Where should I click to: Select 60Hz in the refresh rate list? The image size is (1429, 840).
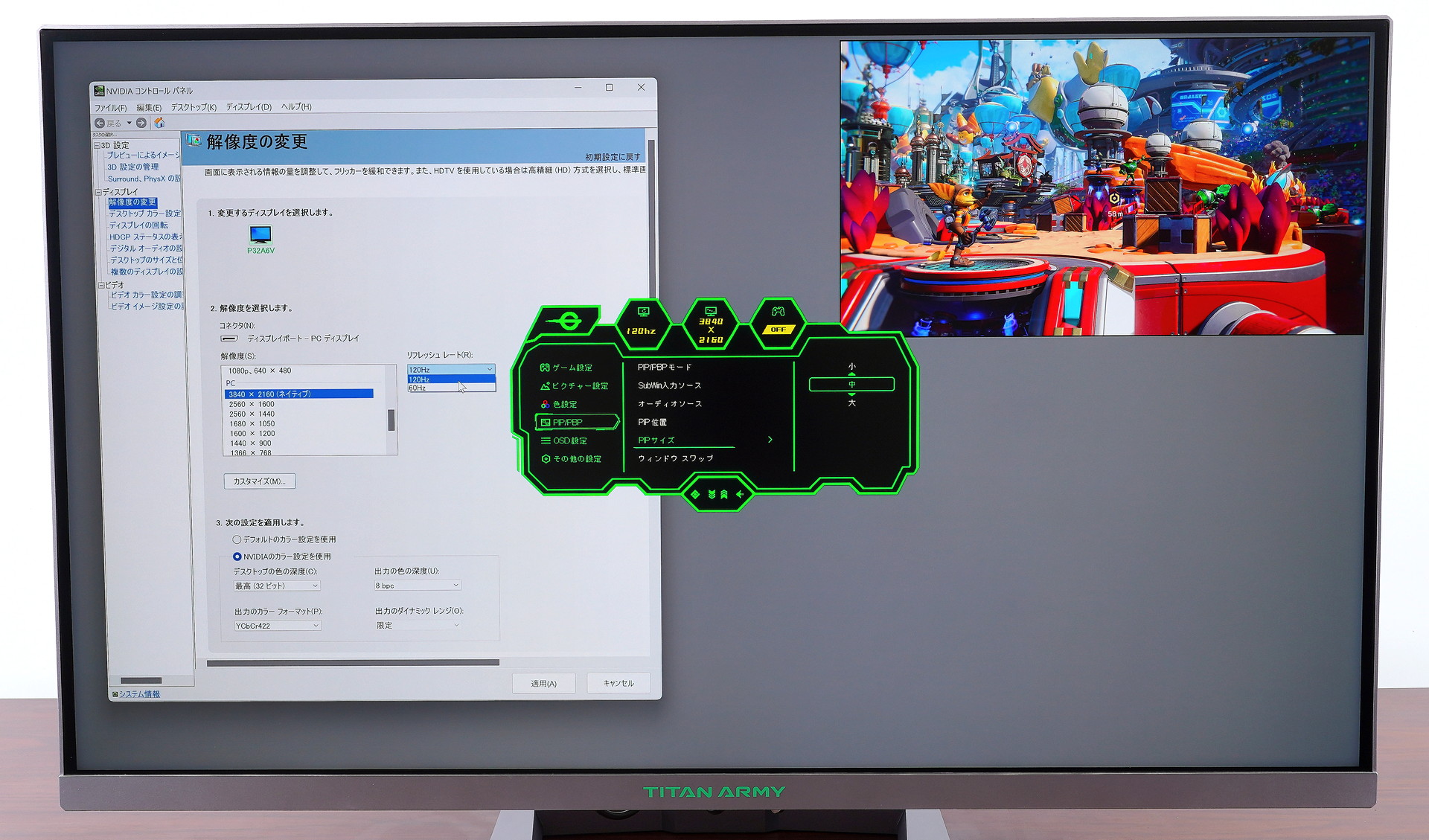tap(451, 388)
